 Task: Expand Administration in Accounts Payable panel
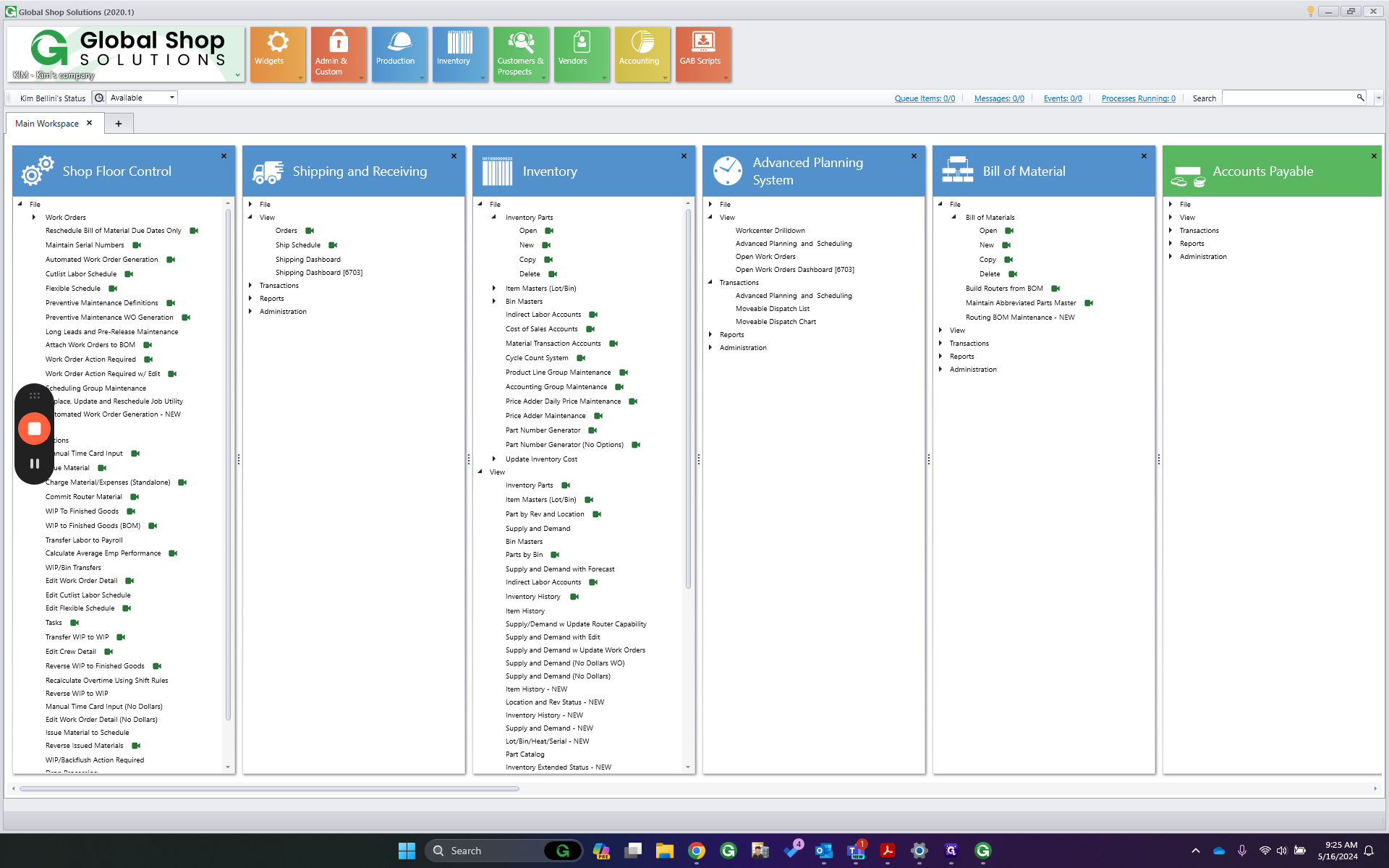tap(1170, 256)
